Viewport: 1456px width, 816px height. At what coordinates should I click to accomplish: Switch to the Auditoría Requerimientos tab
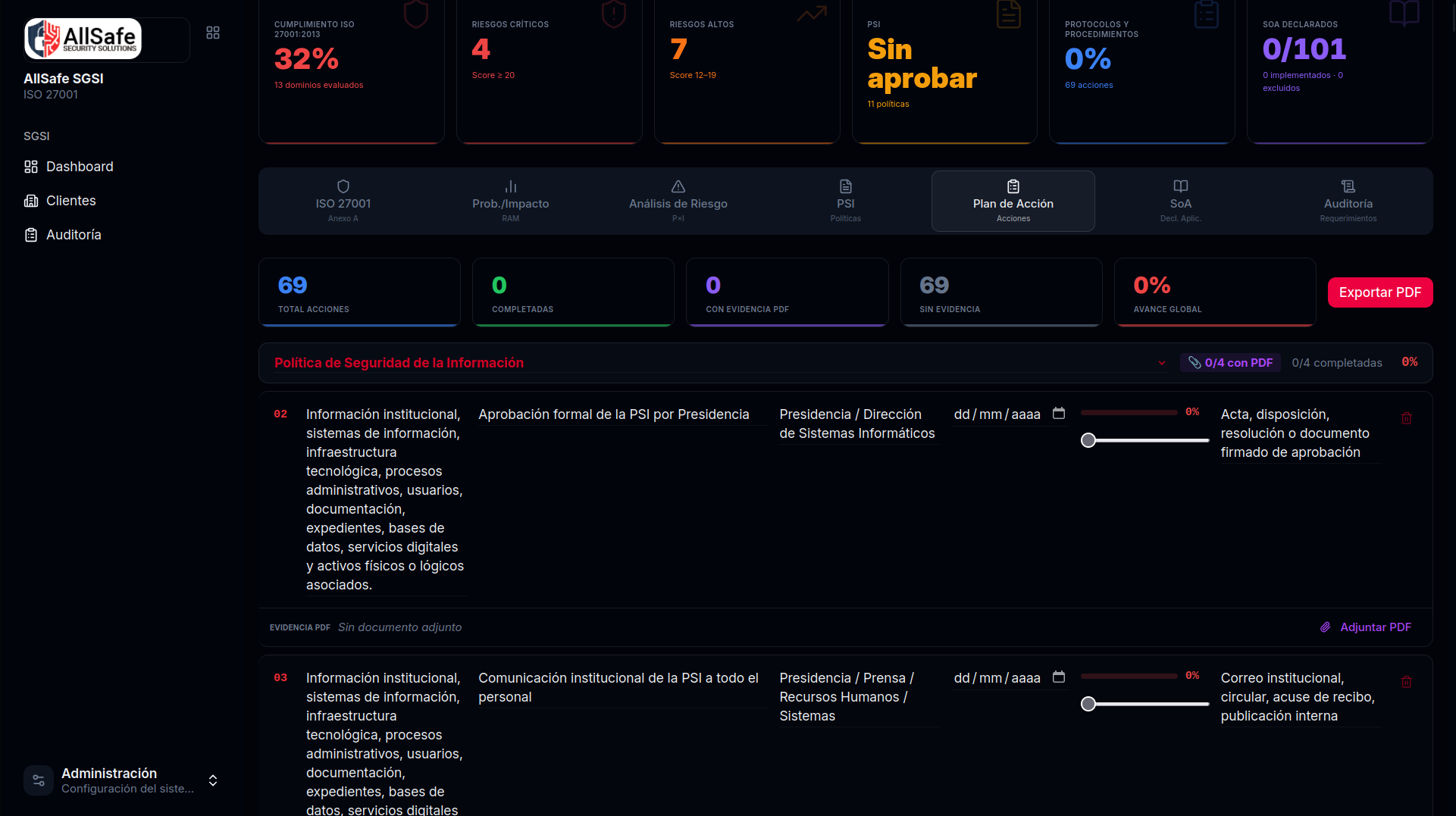click(1348, 202)
